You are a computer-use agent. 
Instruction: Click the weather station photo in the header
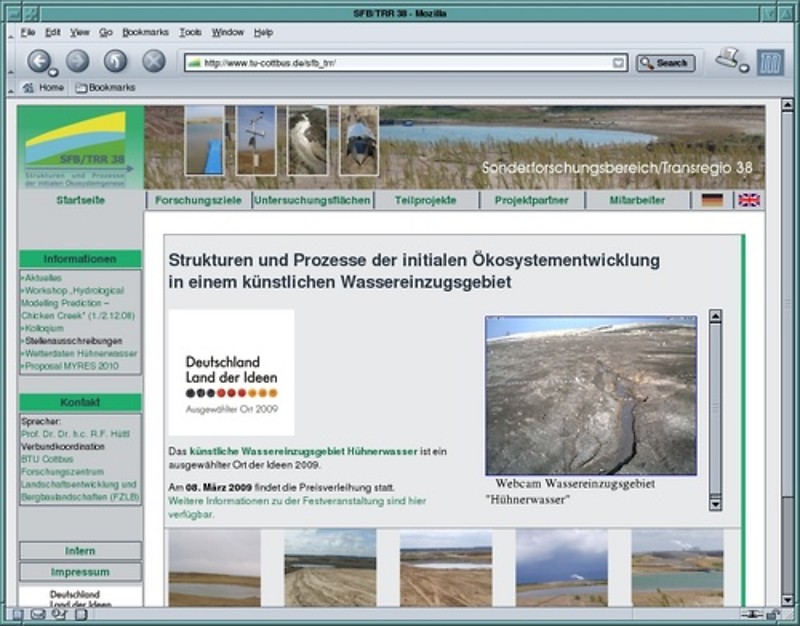point(256,141)
